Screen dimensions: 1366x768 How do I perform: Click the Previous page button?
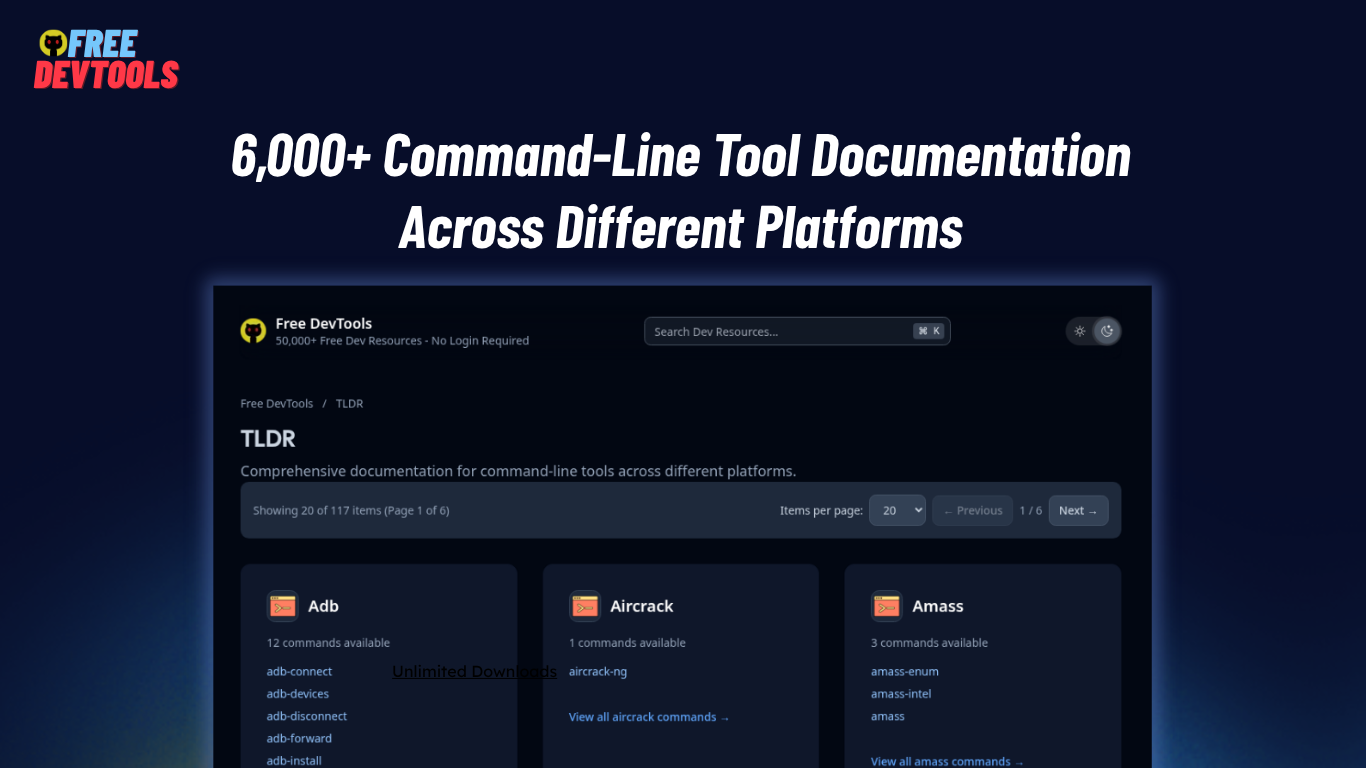coord(973,510)
